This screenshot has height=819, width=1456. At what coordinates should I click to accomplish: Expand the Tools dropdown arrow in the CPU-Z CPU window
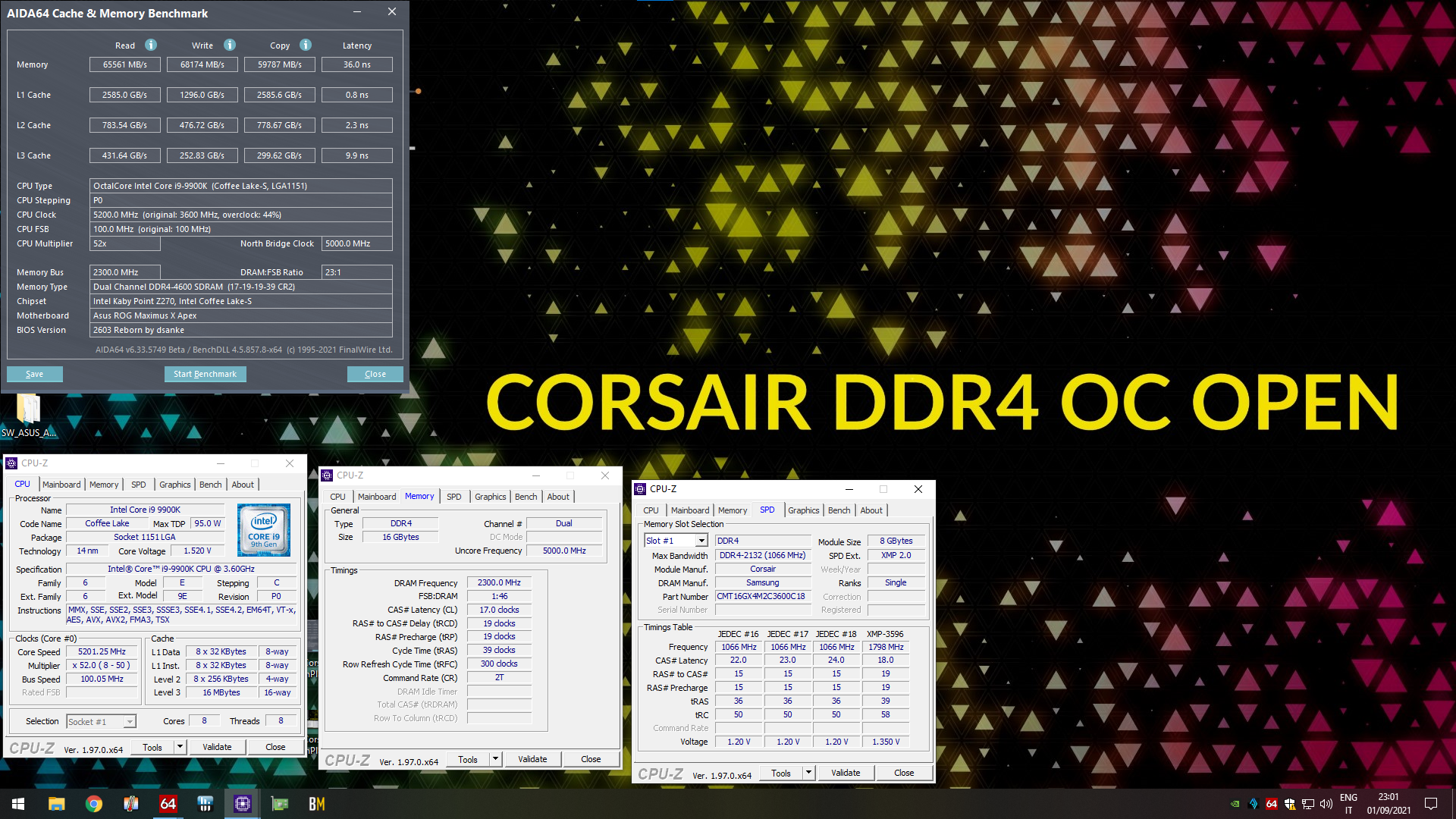pos(180,747)
